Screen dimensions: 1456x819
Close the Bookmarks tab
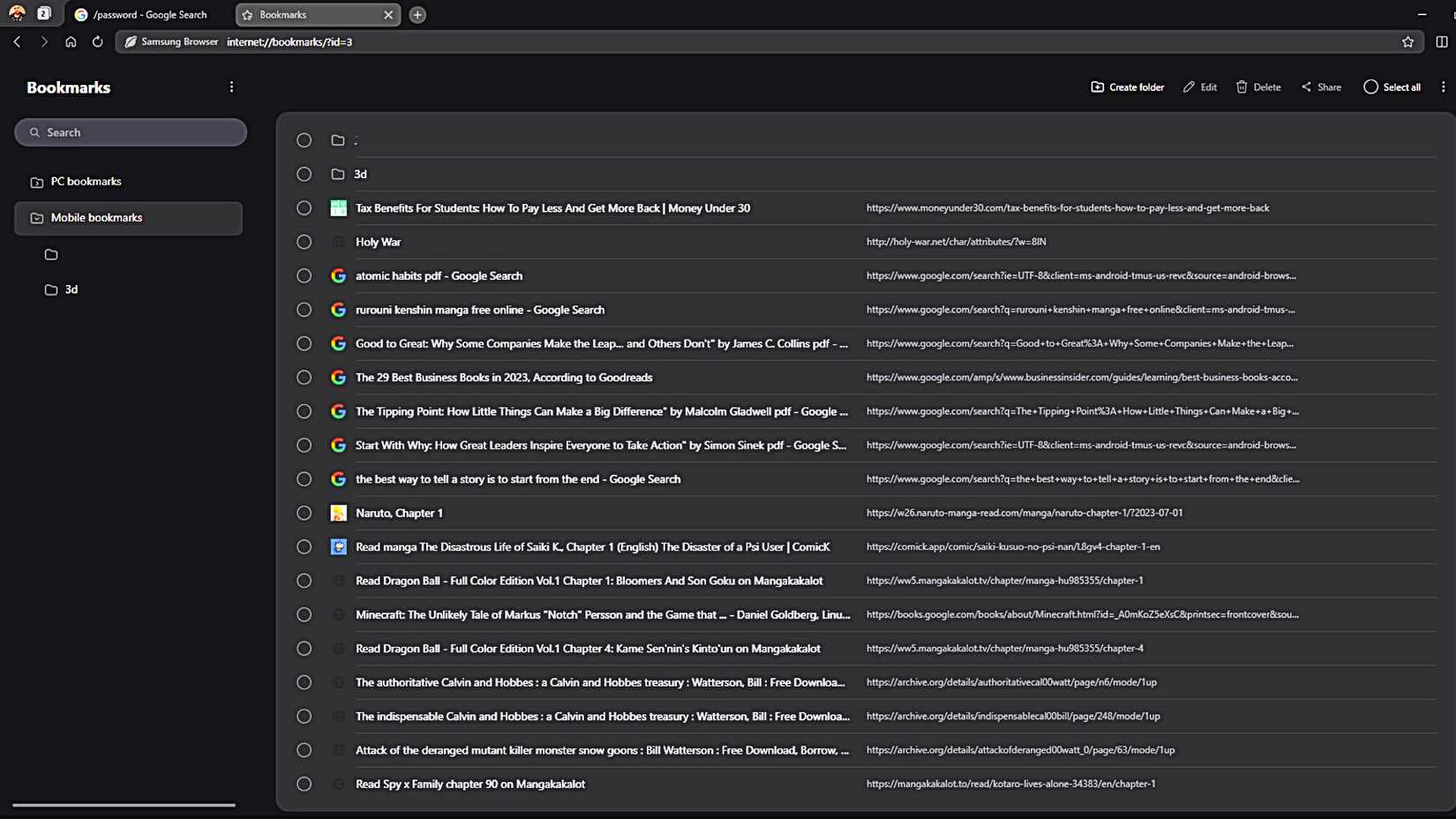tap(388, 15)
